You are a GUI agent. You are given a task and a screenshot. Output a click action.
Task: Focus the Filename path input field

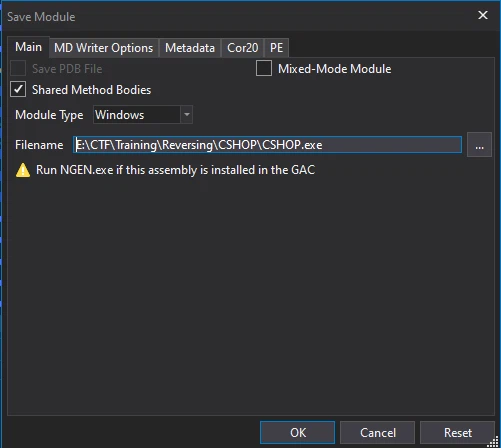pyautogui.click(x=267, y=145)
